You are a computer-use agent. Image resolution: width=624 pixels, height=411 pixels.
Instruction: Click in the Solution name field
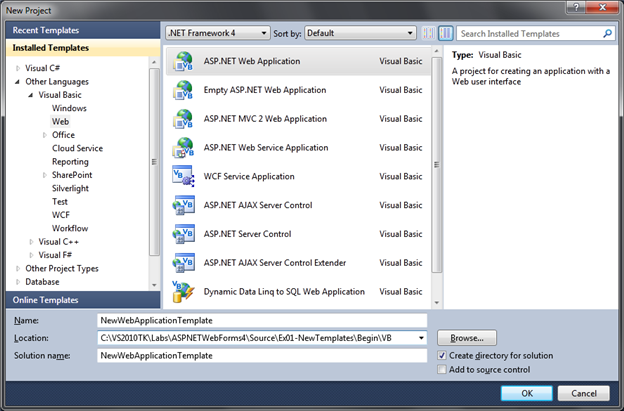click(262, 356)
